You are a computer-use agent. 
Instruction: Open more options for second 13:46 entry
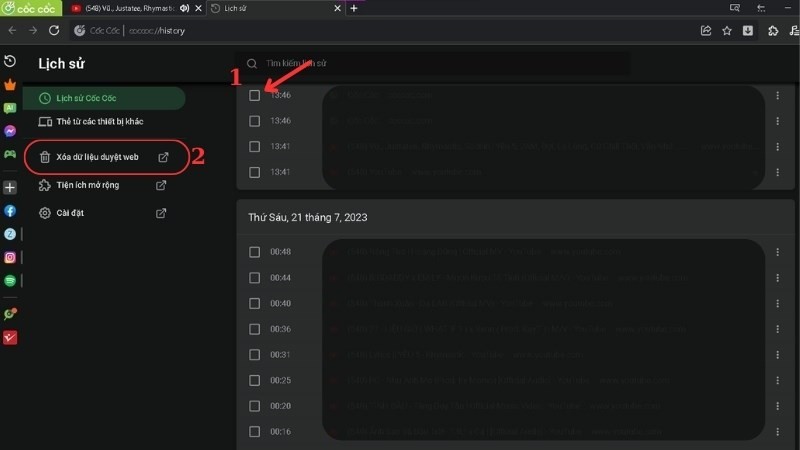point(778,121)
